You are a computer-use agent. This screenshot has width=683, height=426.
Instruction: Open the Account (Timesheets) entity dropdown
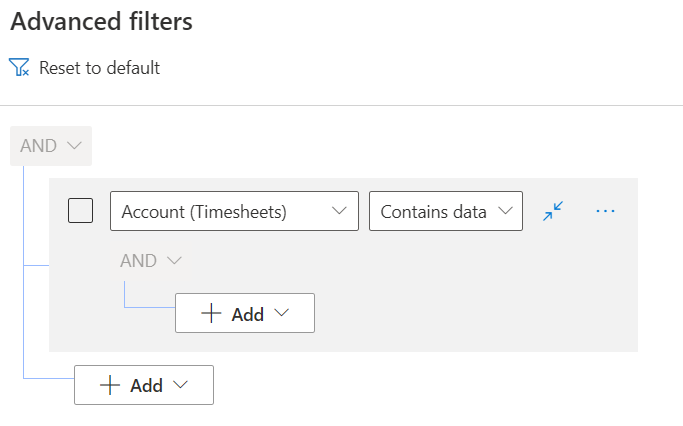[x=234, y=211]
